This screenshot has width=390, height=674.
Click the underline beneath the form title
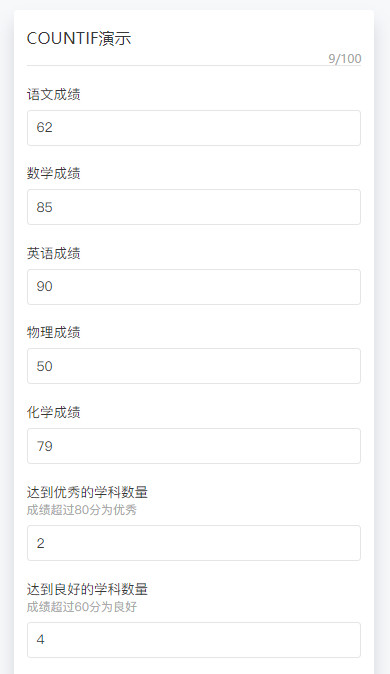[x=194, y=66]
